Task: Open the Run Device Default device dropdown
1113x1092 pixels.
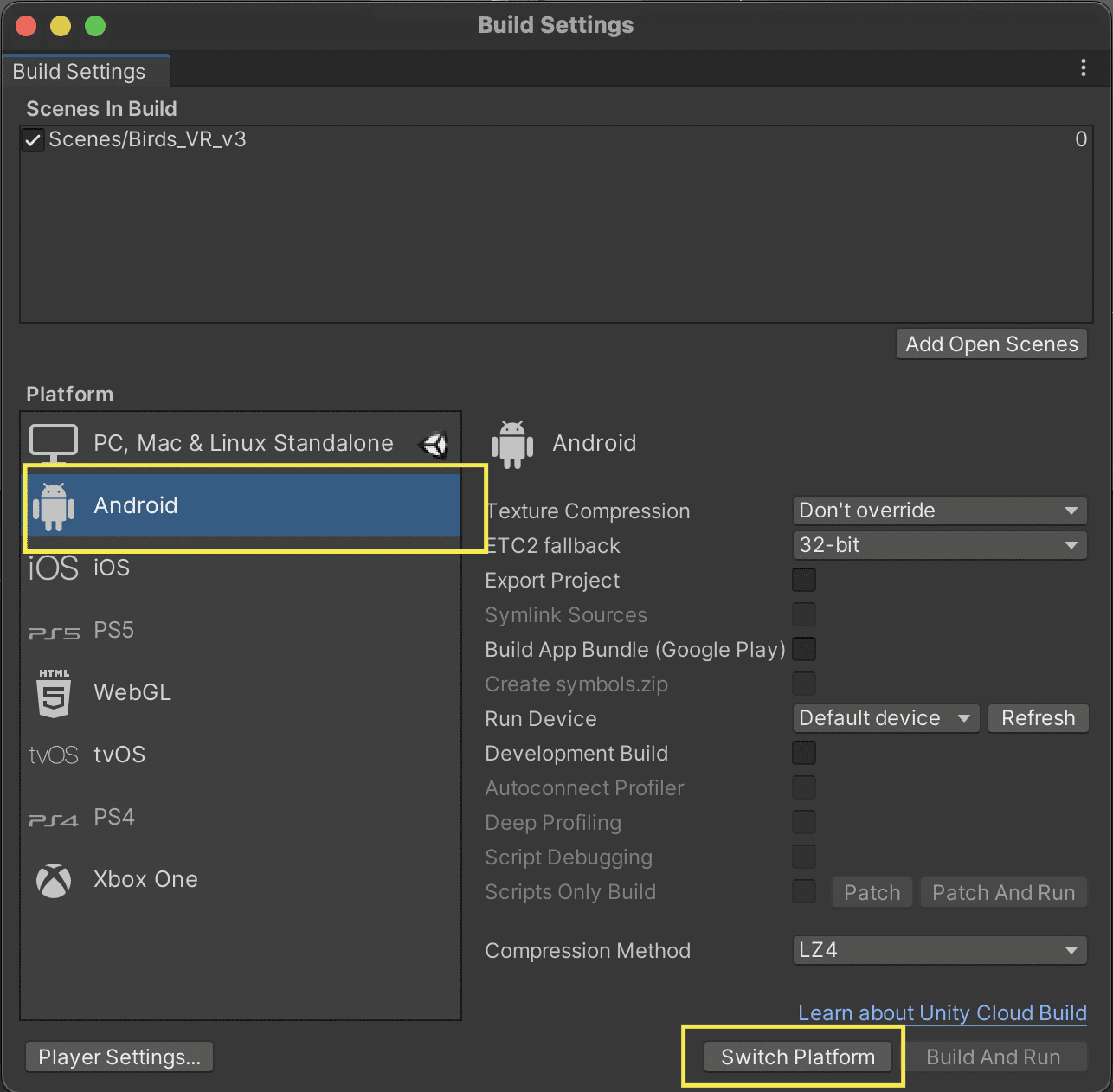Action: coord(886,718)
